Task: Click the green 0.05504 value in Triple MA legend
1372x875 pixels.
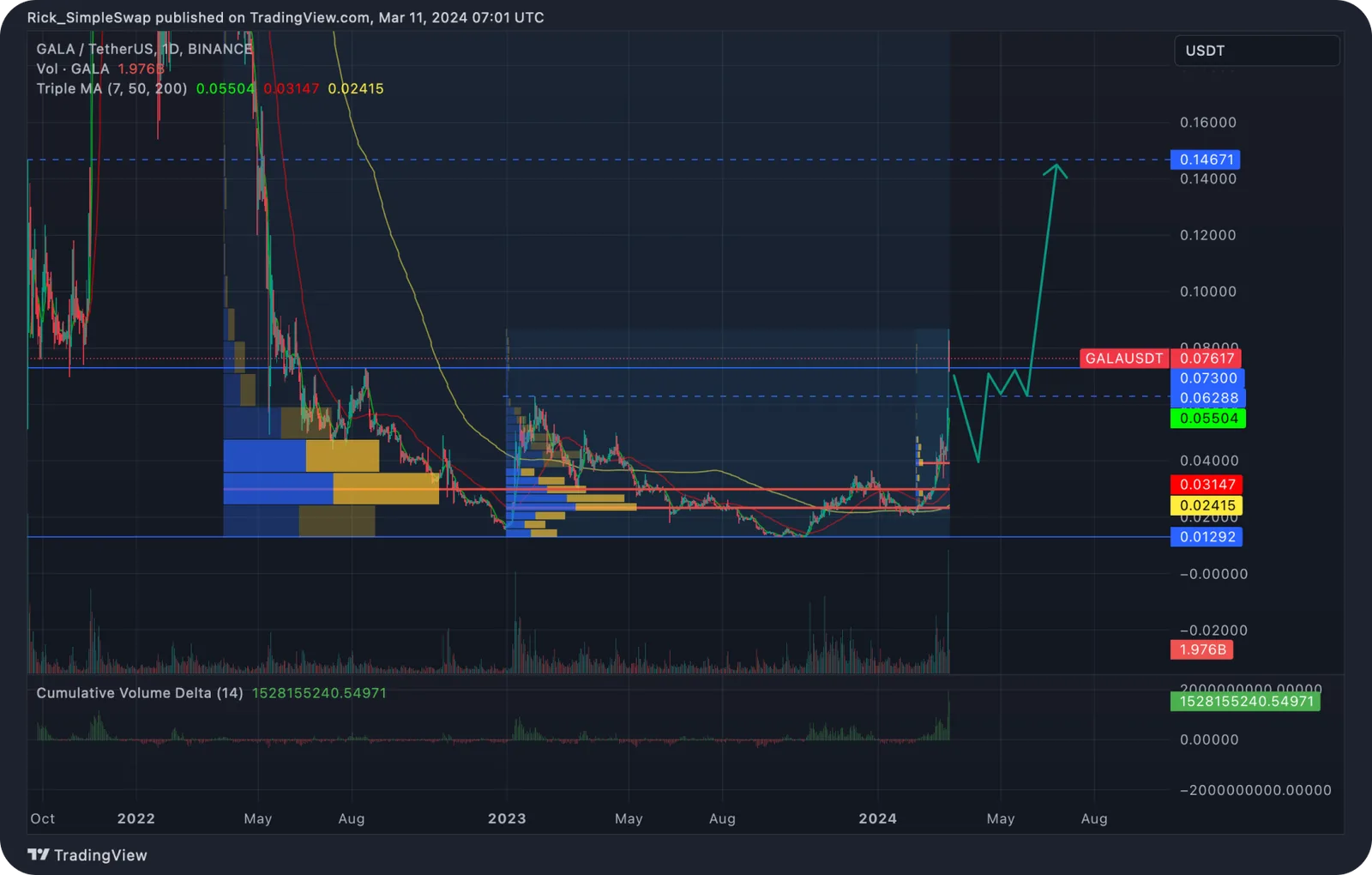Action: pyautogui.click(x=226, y=88)
